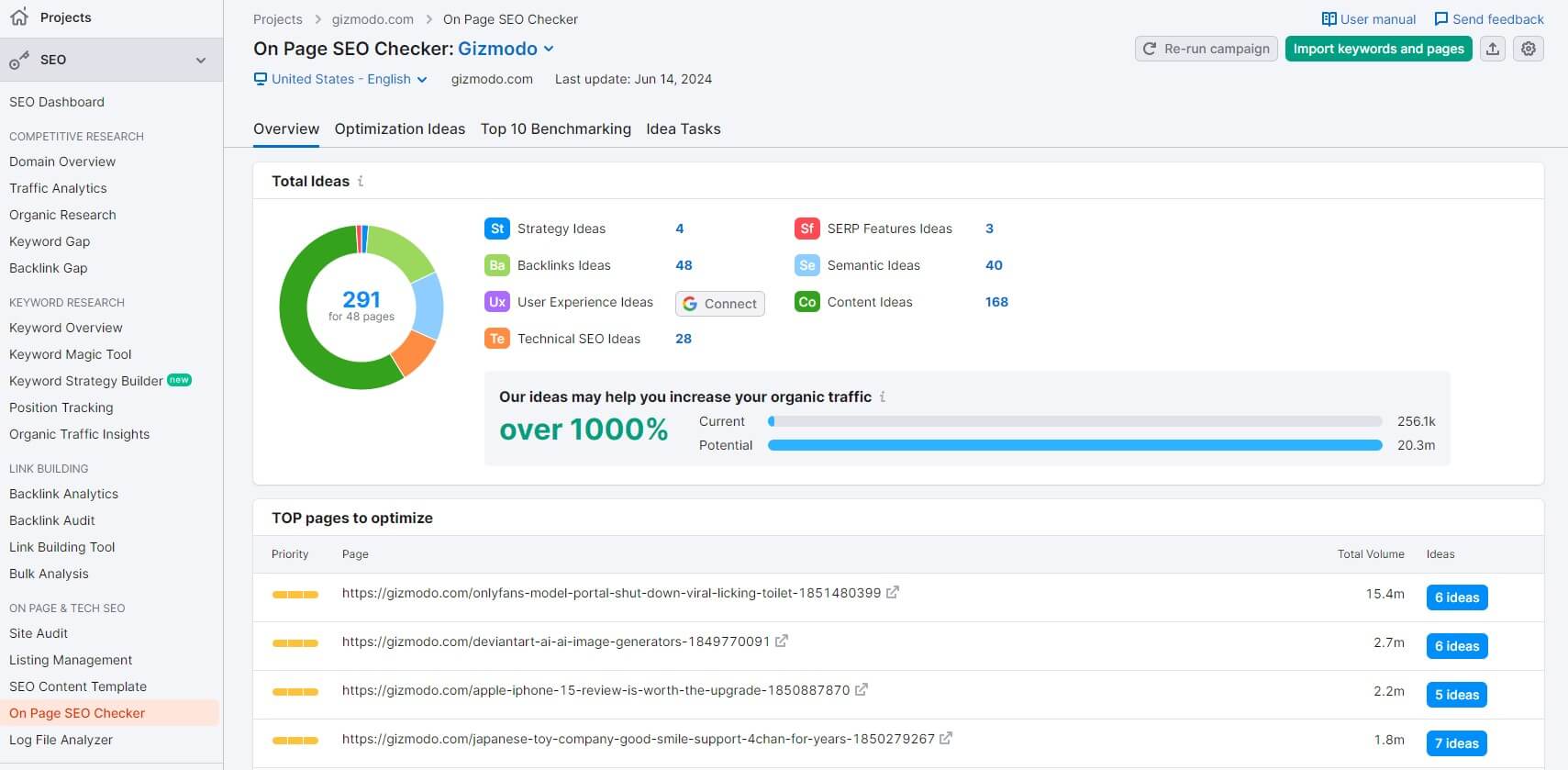Open external link for apple-iphone-15-review page
The image size is (1568, 770).
862,690
